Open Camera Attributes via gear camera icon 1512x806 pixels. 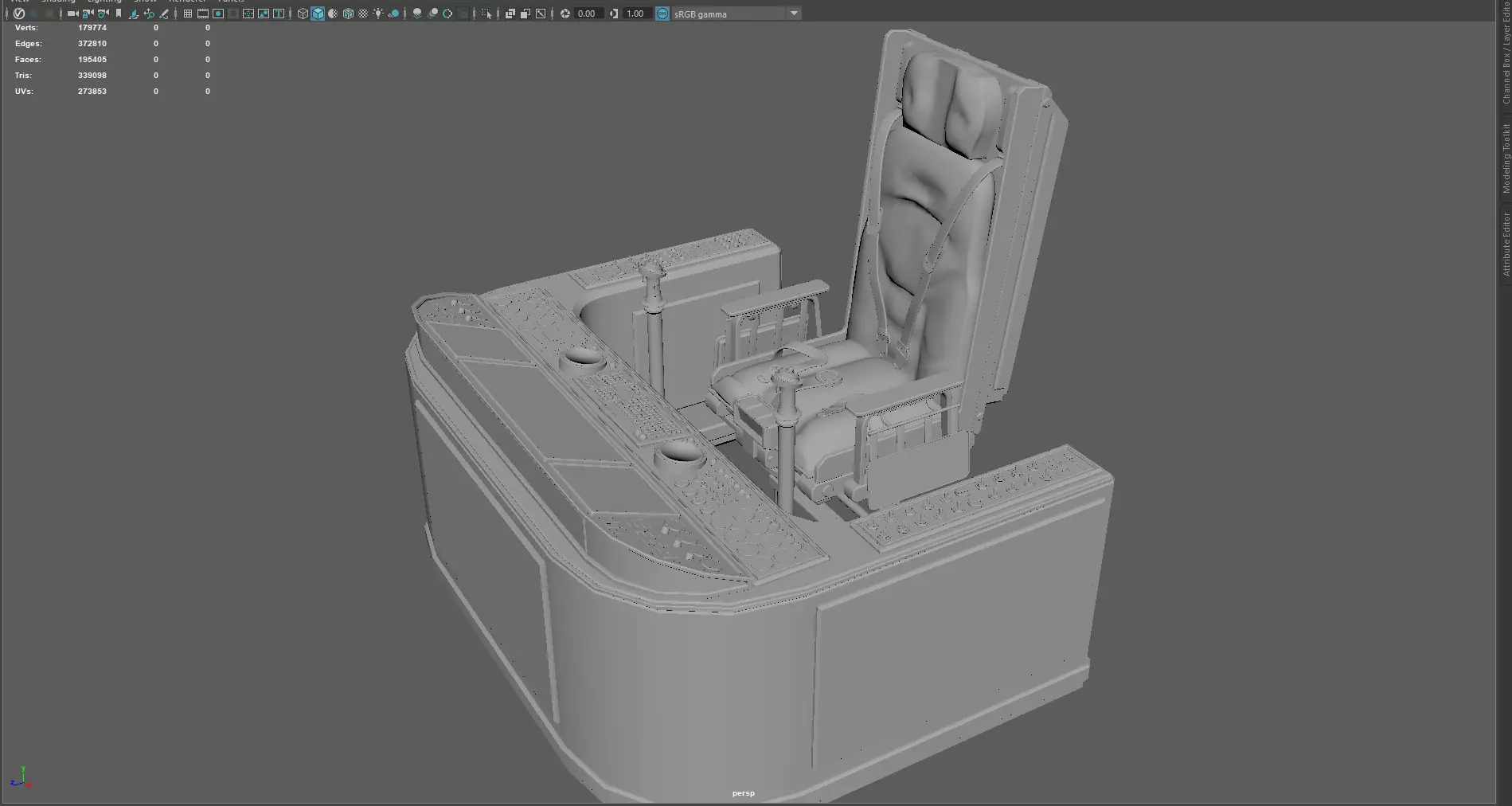point(103,14)
